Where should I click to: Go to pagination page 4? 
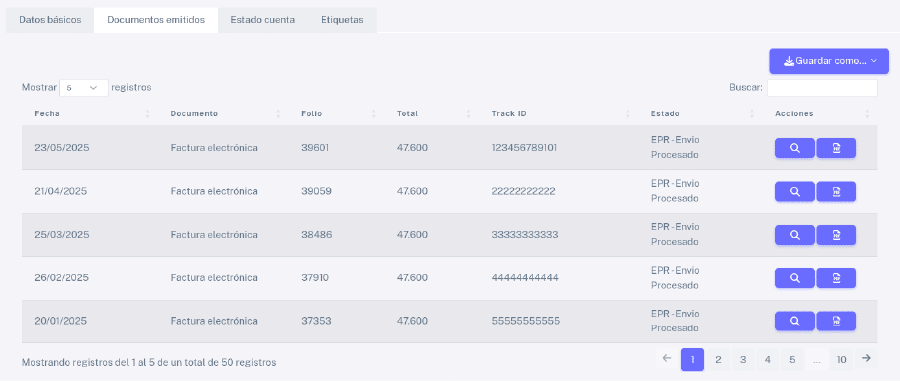click(767, 360)
